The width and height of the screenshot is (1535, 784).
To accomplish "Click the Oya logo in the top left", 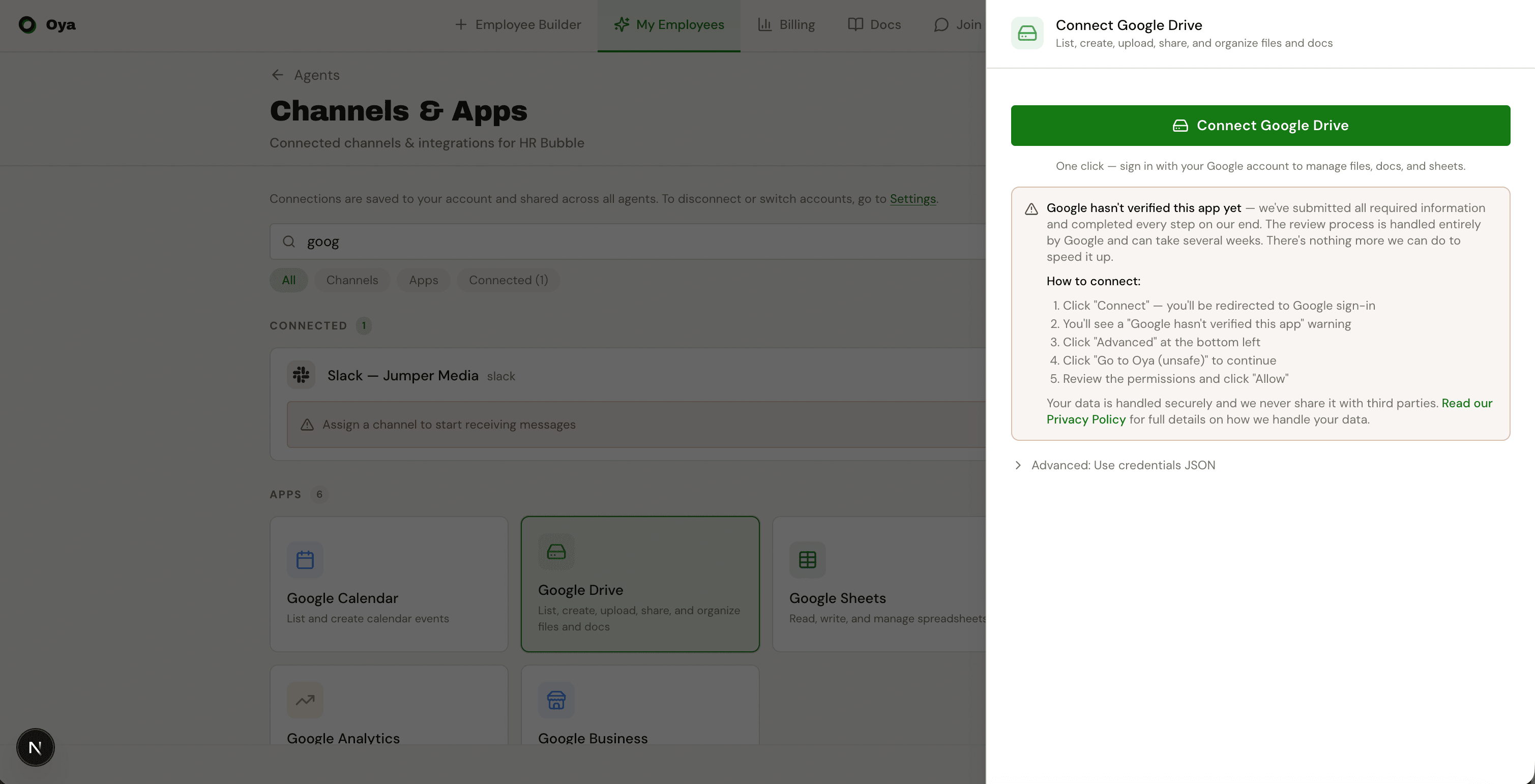I will (27, 24).
